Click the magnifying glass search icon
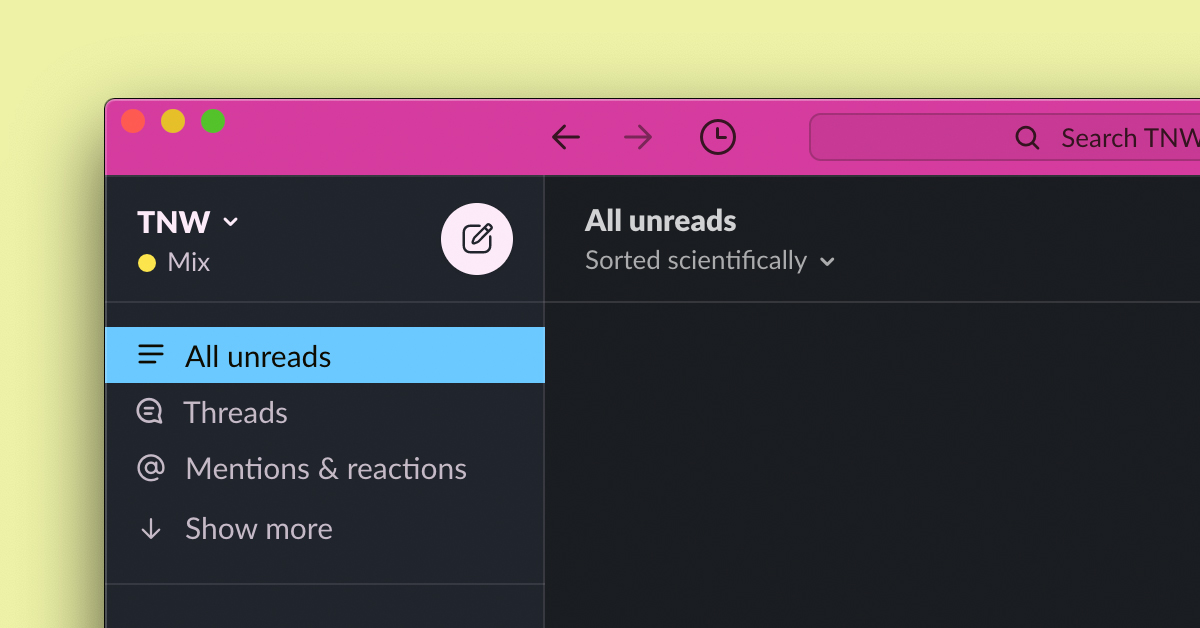This screenshot has width=1200, height=628. click(x=1027, y=138)
